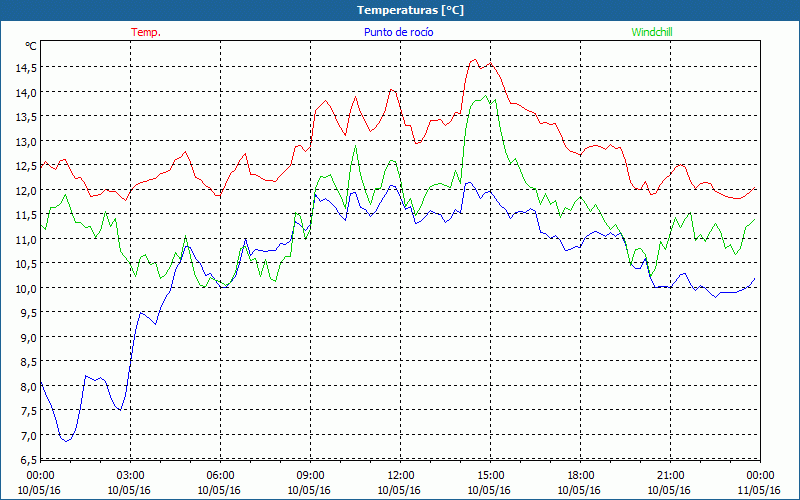The width and height of the screenshot is (800, 500).
Task: Click the °C unit label on axis
Action: coord(31,46)
